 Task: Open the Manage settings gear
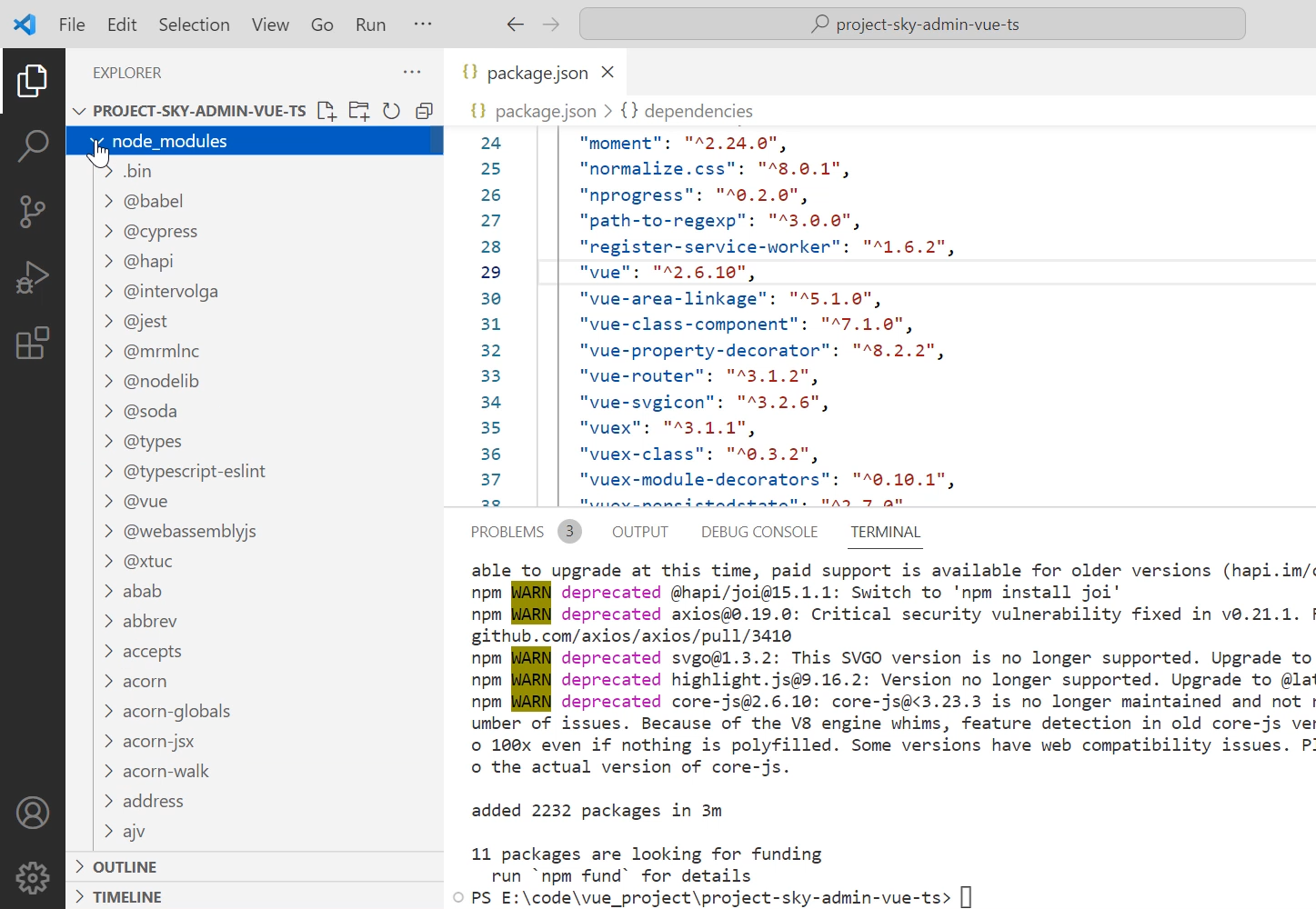click(x=33, y=878)
